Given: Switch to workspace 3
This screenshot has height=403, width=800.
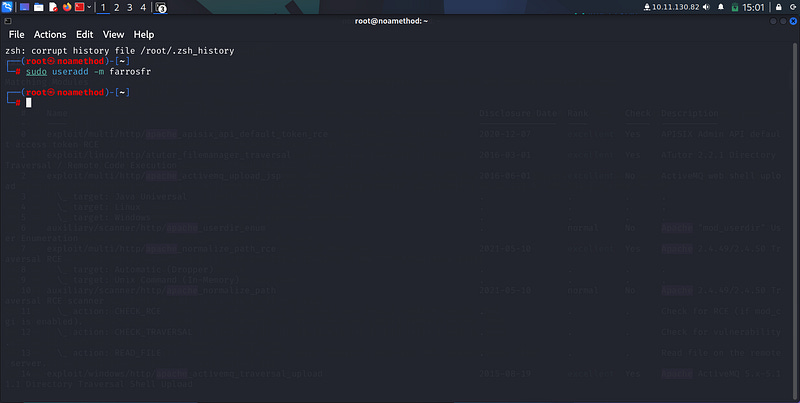Looking at the screenshot, I should 130,7.
